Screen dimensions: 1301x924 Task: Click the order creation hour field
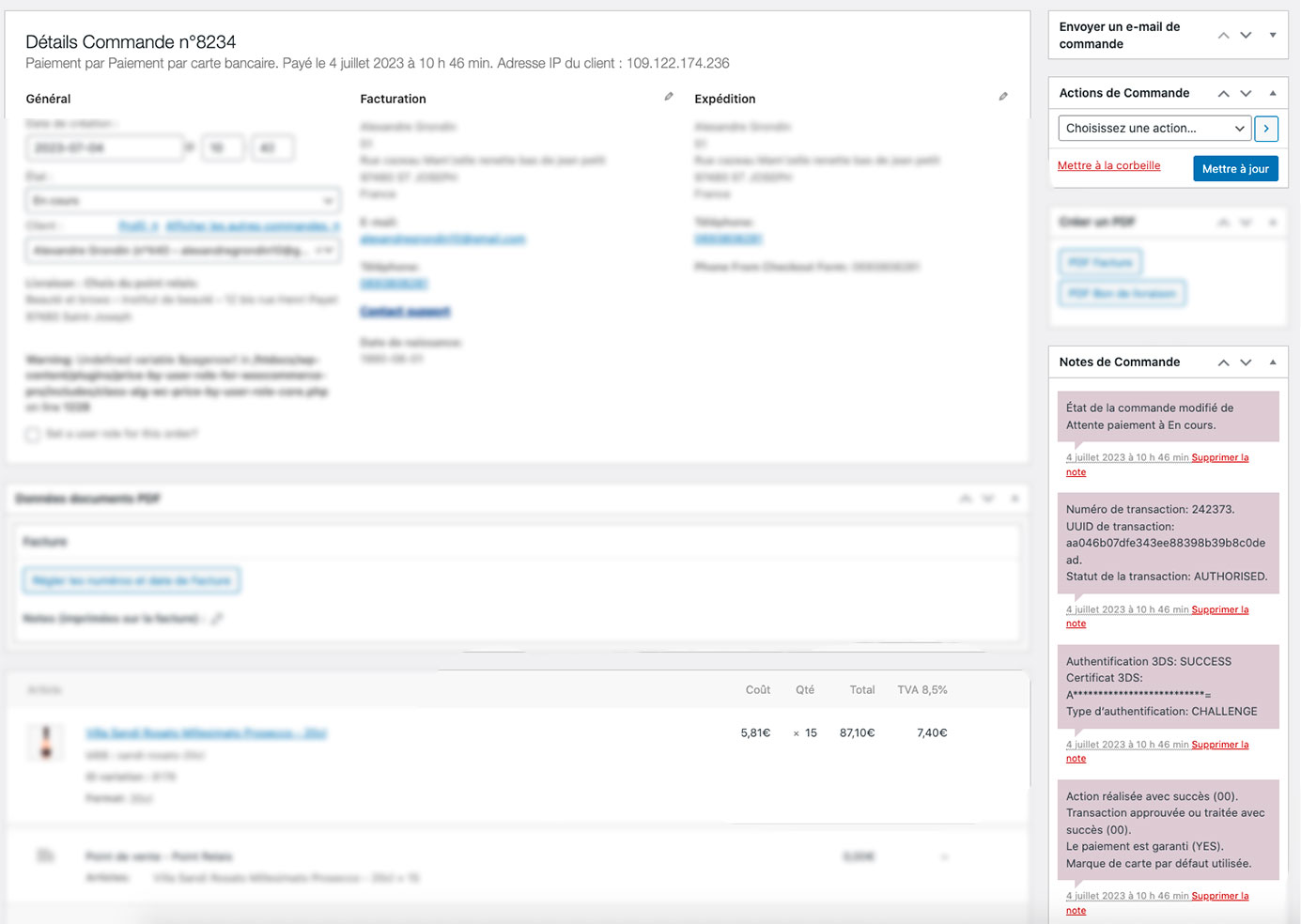[222, 148]
